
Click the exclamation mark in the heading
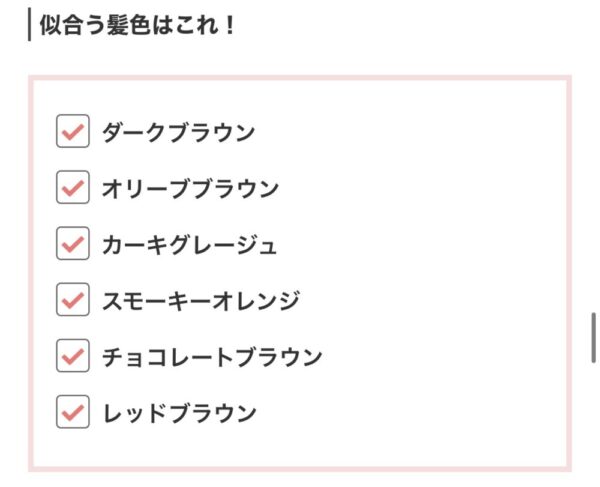(230, 26)
